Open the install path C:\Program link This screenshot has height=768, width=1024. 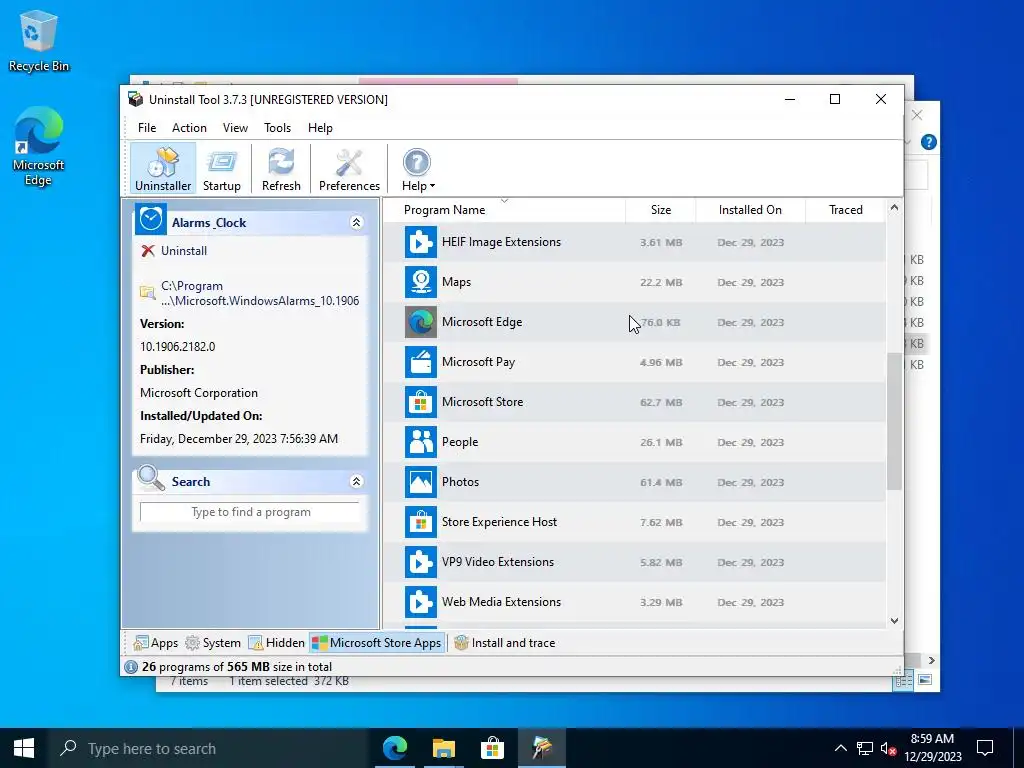click(260, 293)
